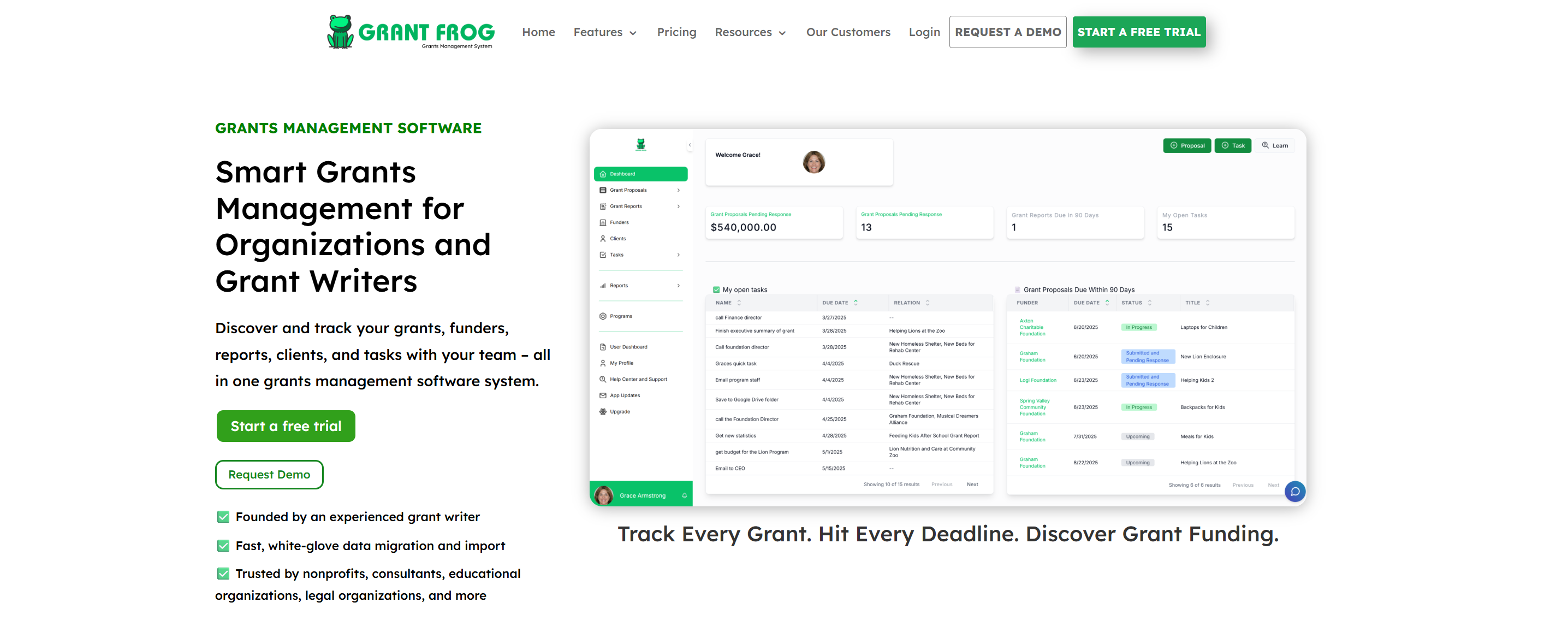Expand the Resources dropdown menu
This screenshot has width=1568, height=638.
tap(750, 32)
